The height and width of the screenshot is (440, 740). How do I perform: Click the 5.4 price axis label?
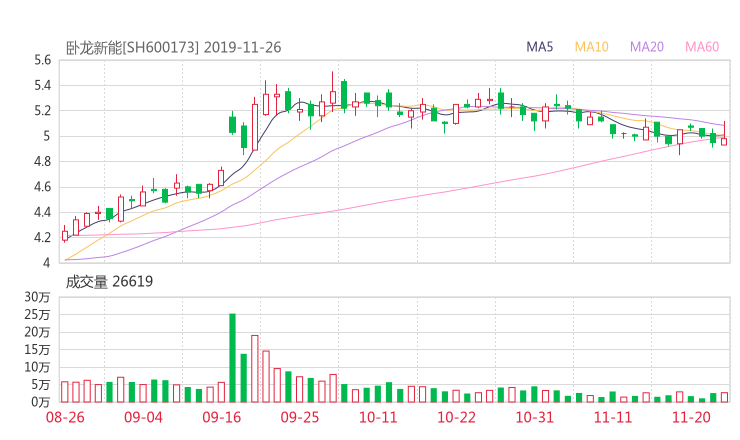pyautogui.click(x=42, y=85)
